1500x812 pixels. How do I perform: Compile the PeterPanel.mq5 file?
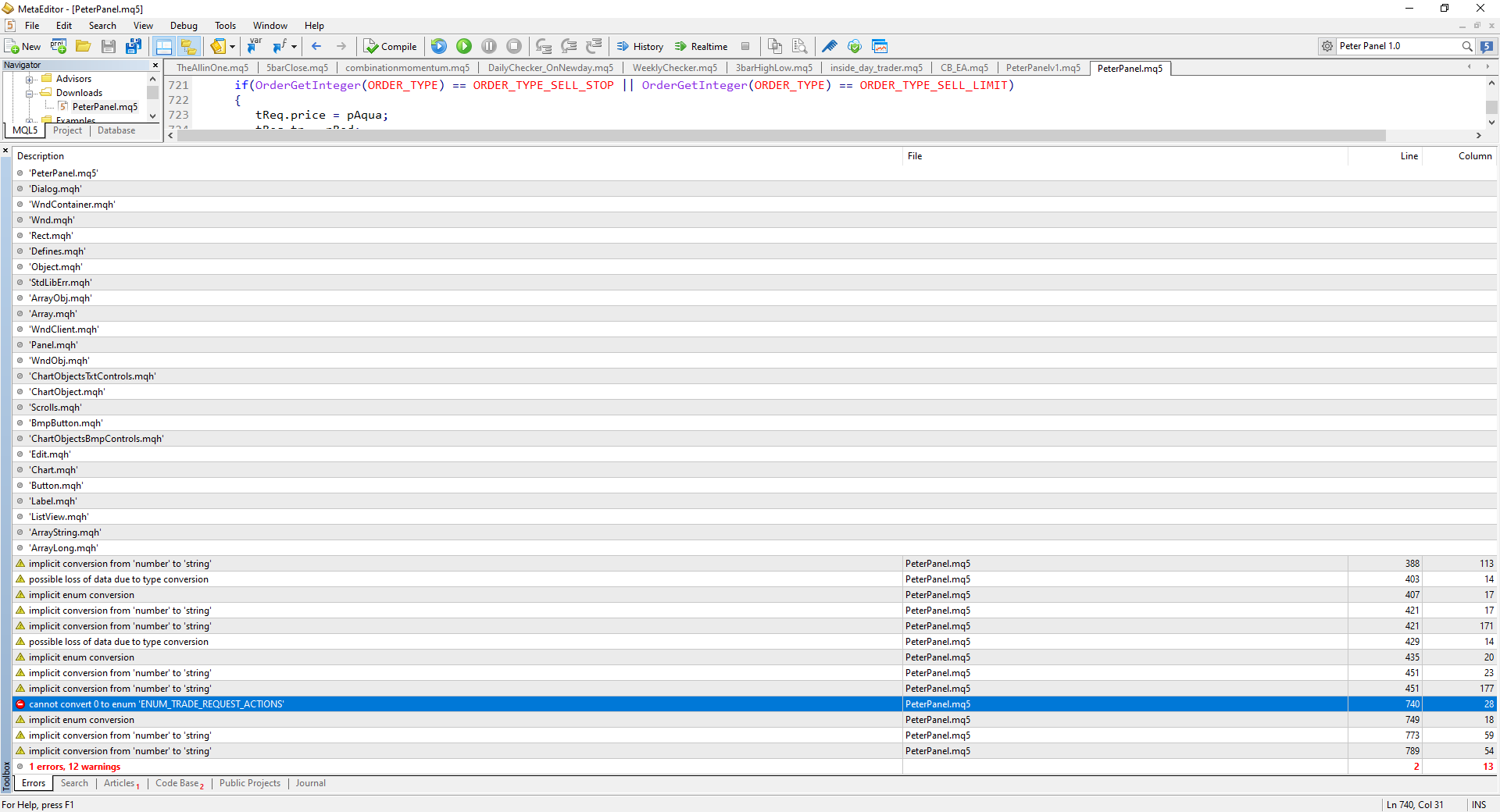tap(390, 46)
